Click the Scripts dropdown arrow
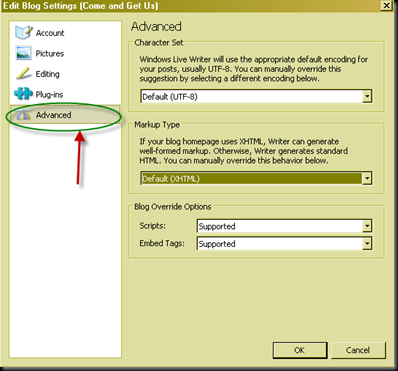 pos(367,226)
